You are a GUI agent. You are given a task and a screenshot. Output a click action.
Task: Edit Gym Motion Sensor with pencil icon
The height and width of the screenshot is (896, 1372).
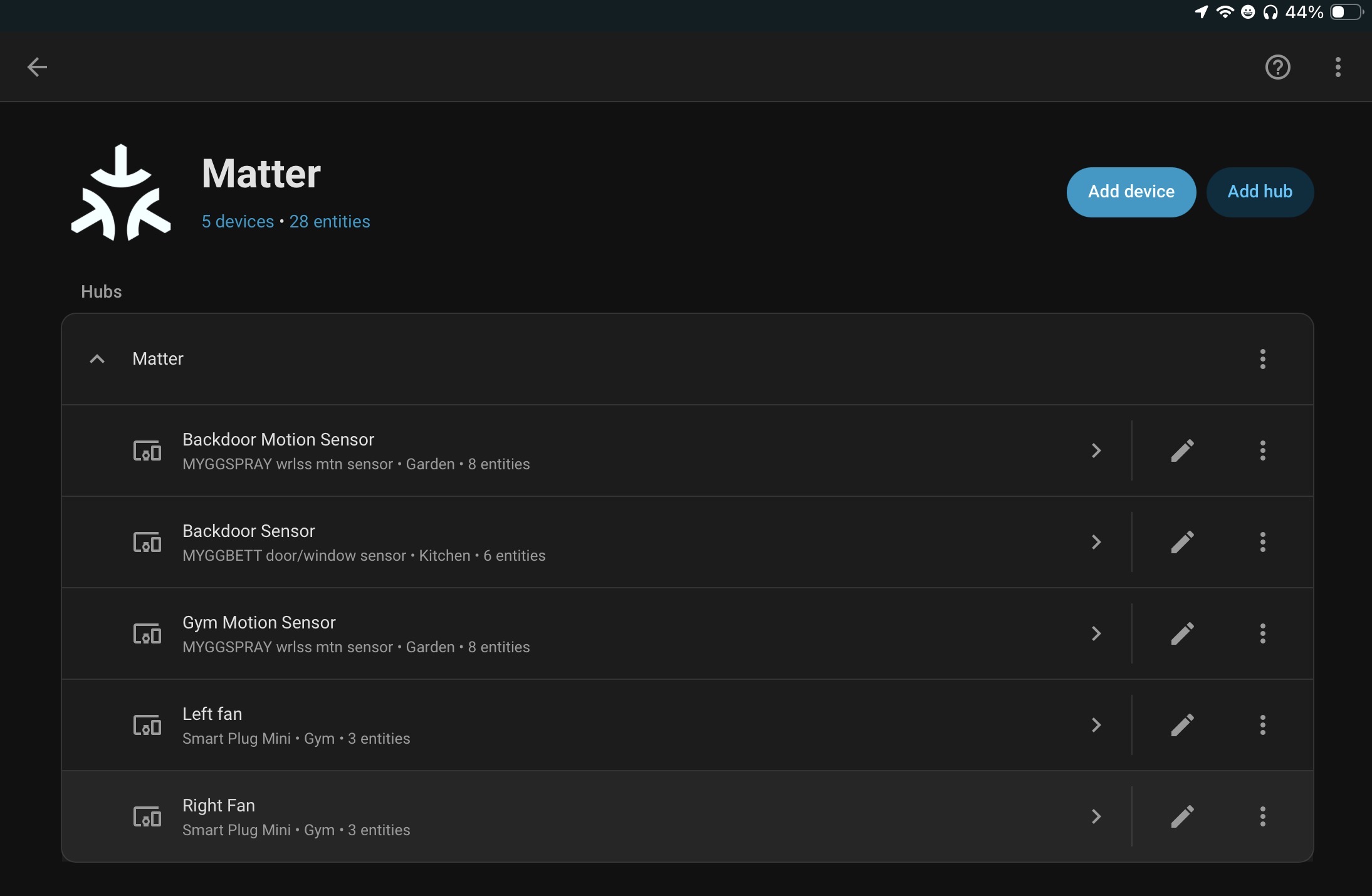coord(1182,633)
